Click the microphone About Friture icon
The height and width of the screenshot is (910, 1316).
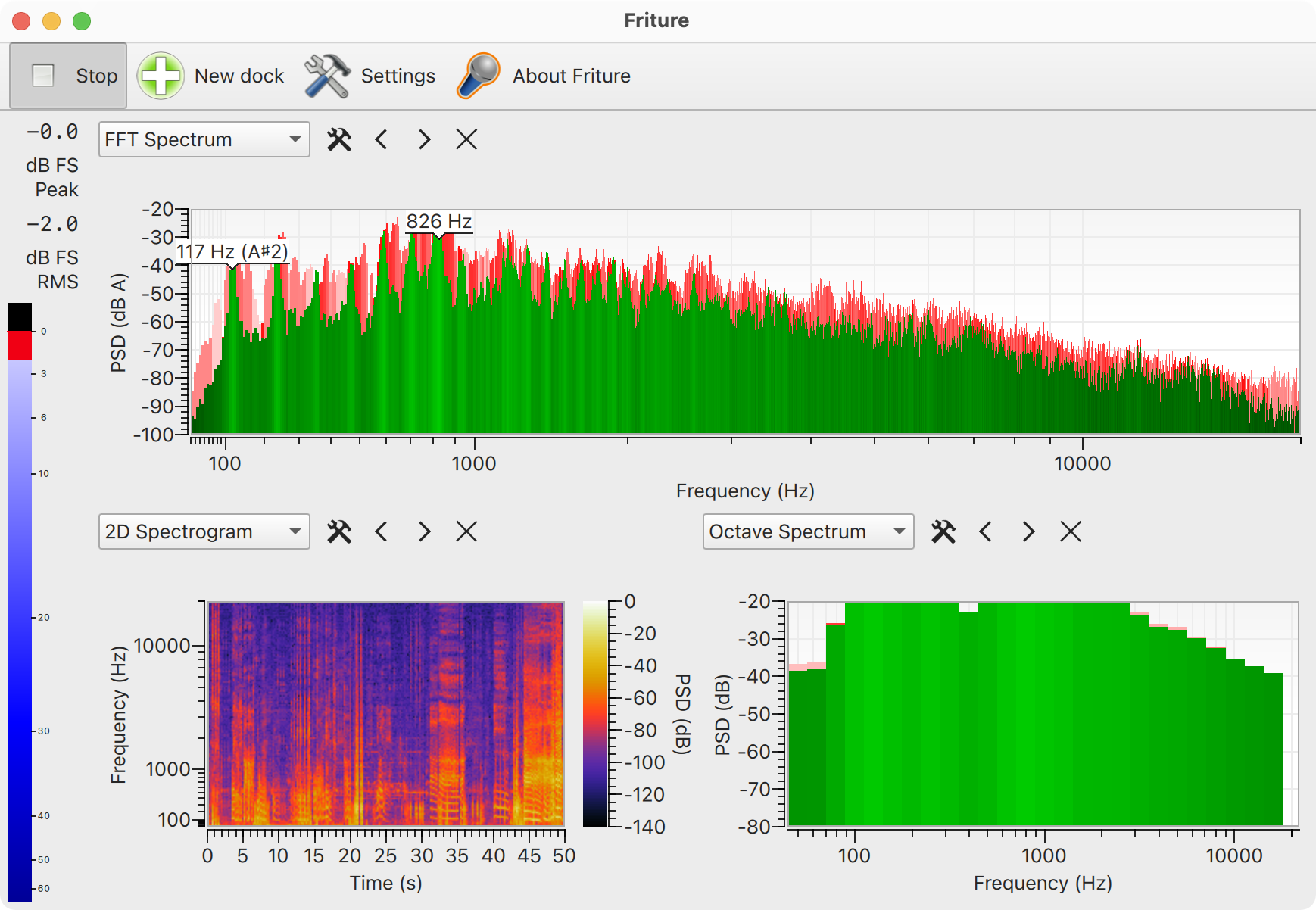479,76
